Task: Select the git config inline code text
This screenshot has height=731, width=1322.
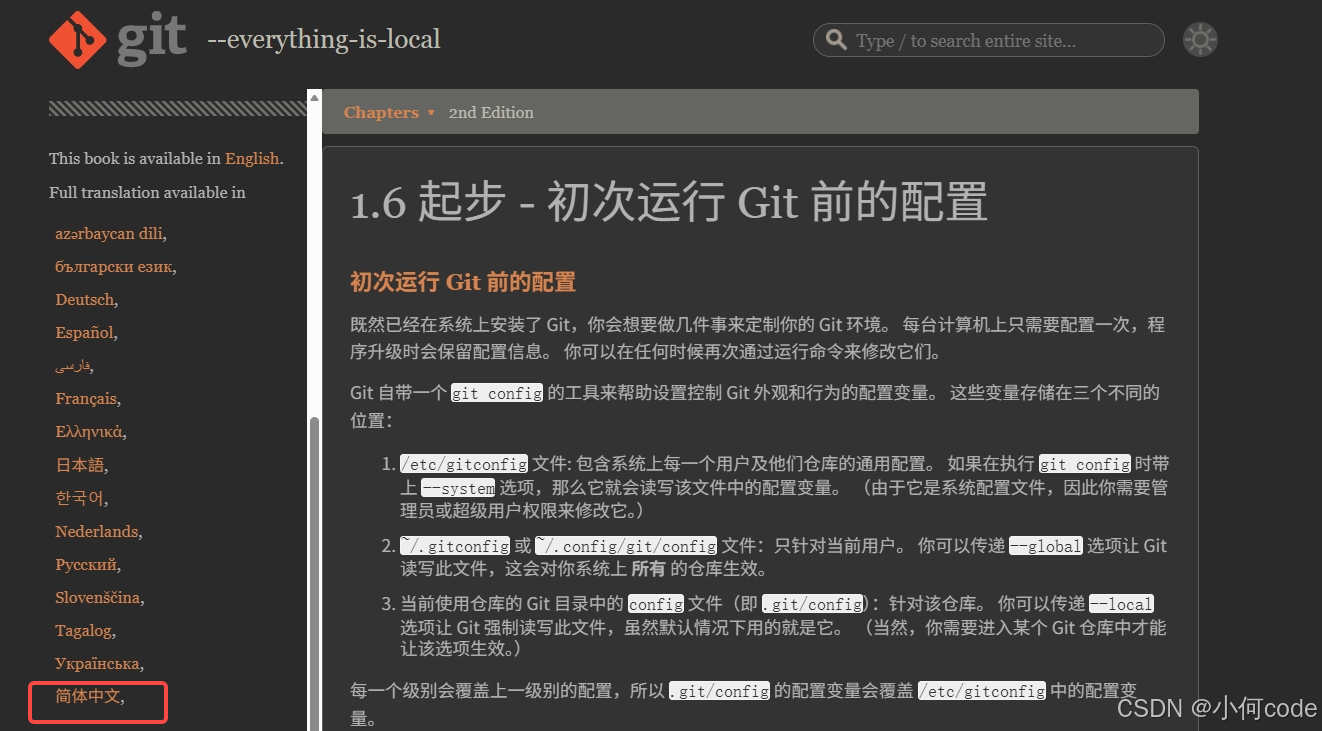Action: coord(496,392)
